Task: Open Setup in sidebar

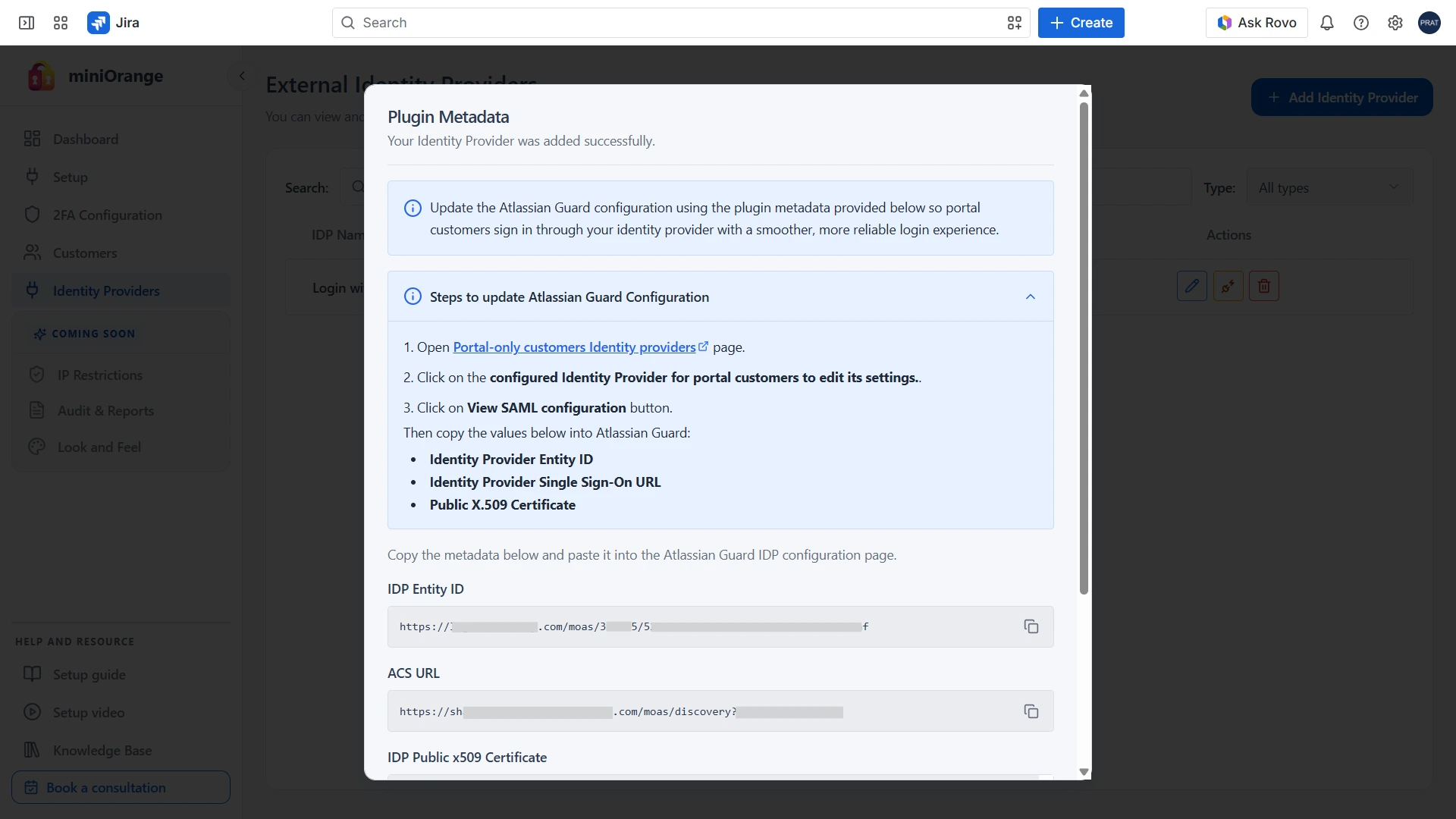Action: (121, 177)
